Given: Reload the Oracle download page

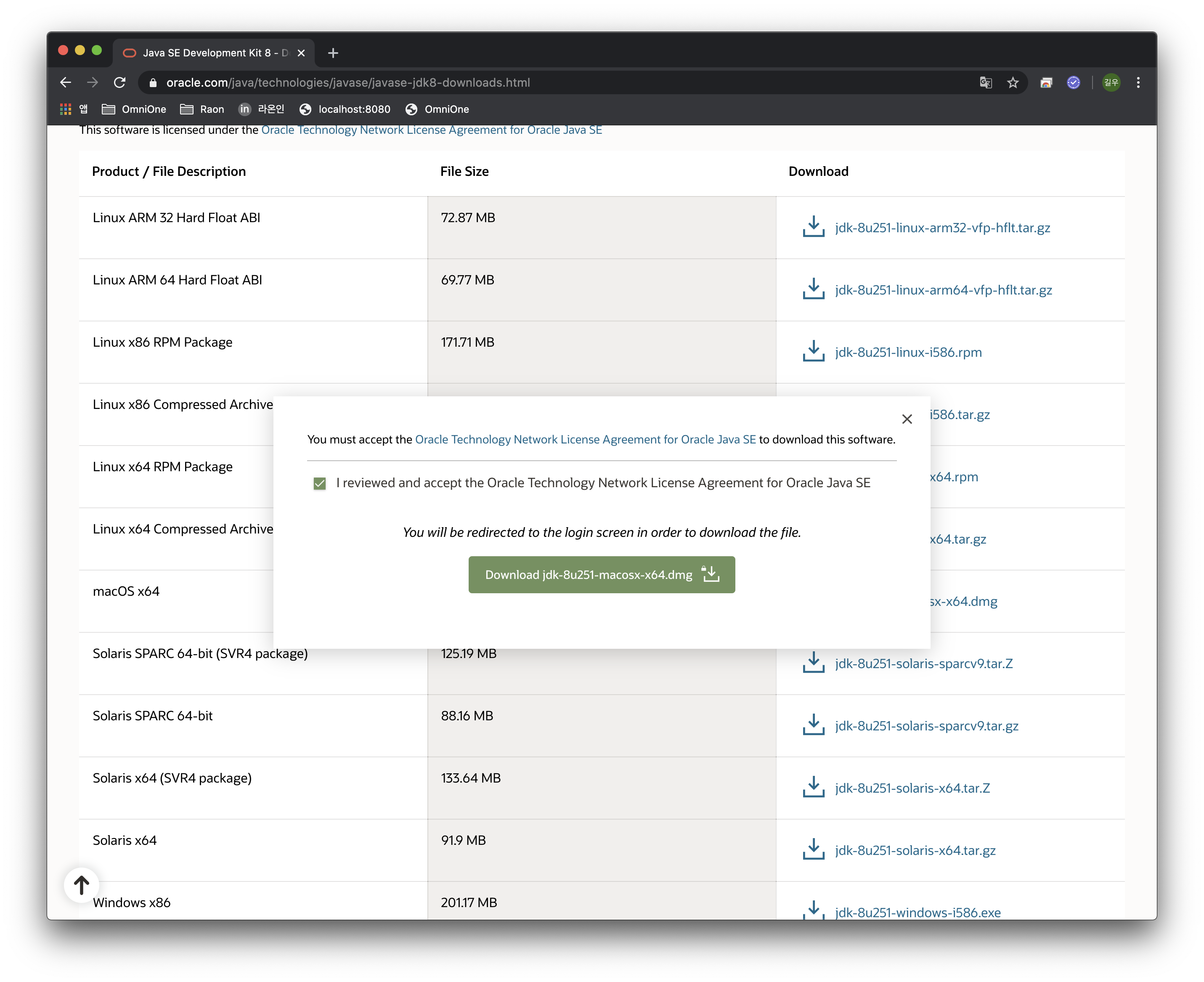Looking at the screenshot, I should pyautogui.click(x=119, y=82).
